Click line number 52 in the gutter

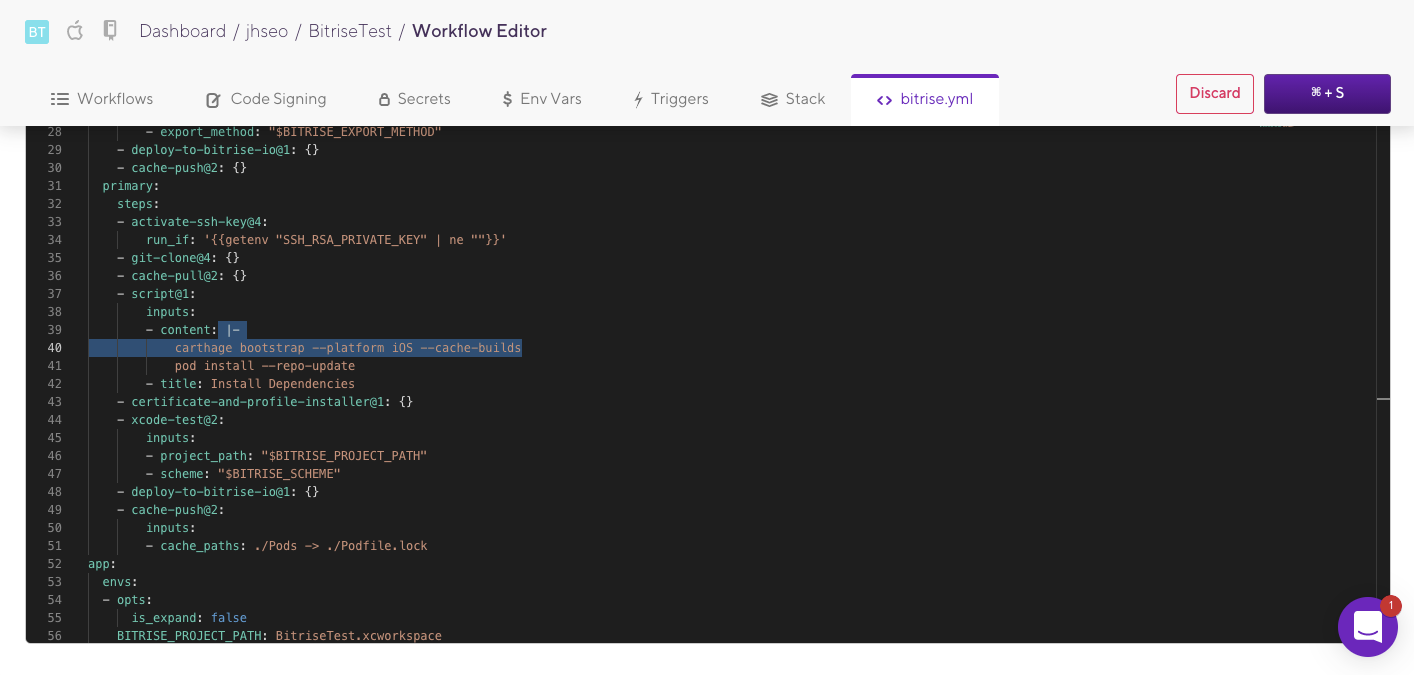click(55, 564)
